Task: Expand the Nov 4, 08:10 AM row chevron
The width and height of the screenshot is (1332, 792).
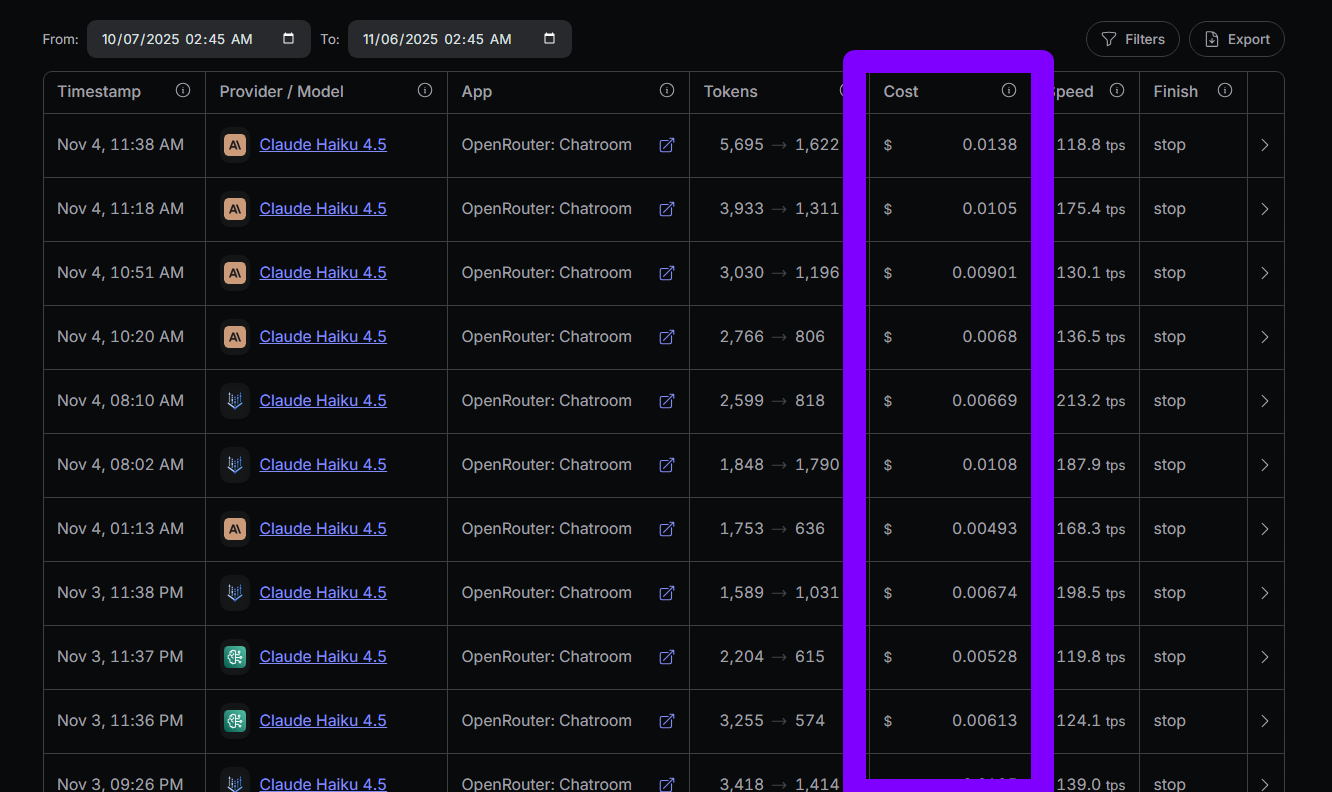Action: (x=1265, y=401)
